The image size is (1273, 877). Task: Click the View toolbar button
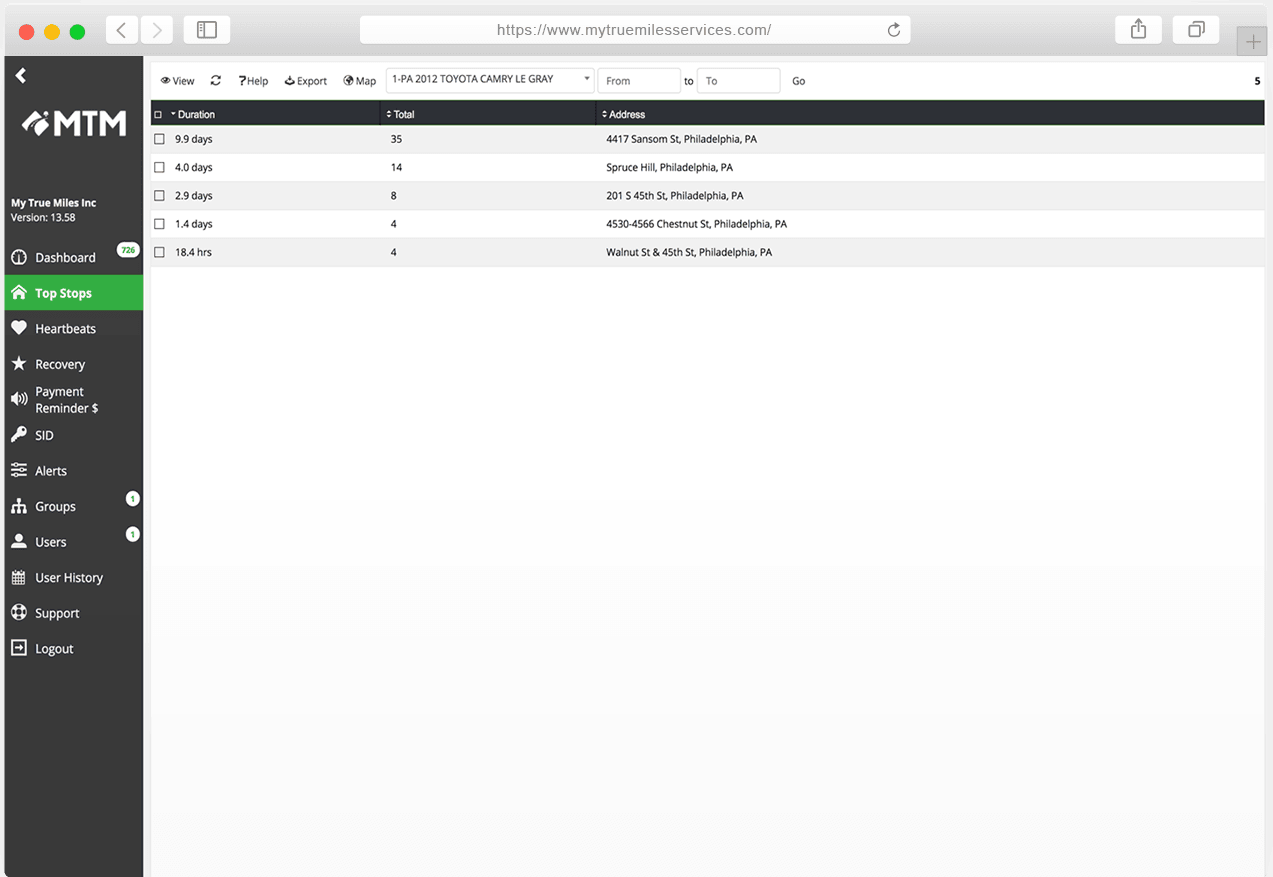pos(178,81)
